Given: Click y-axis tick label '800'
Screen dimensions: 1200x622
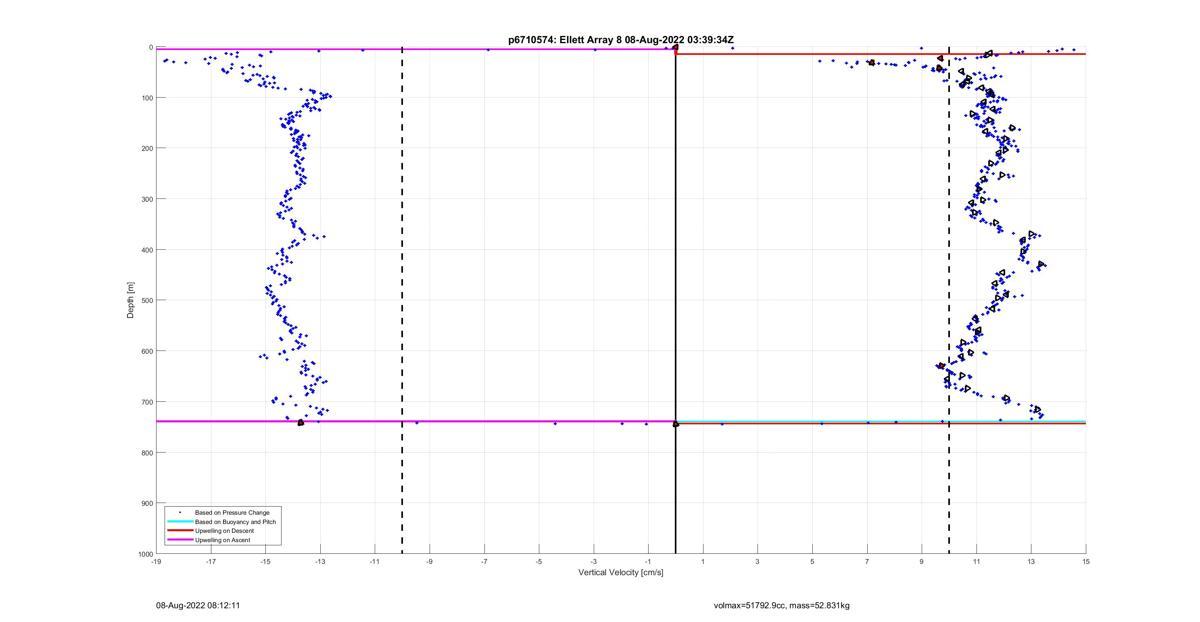Looking at the screenshot, I should coord(146,452).
